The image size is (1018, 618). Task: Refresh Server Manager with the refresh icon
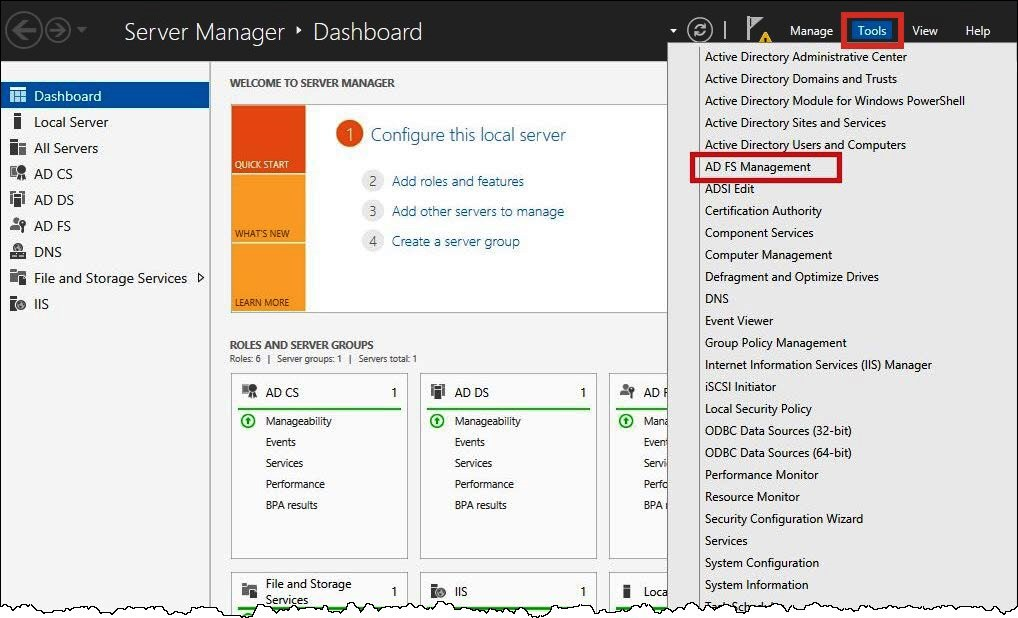click(x=699, y=29)
